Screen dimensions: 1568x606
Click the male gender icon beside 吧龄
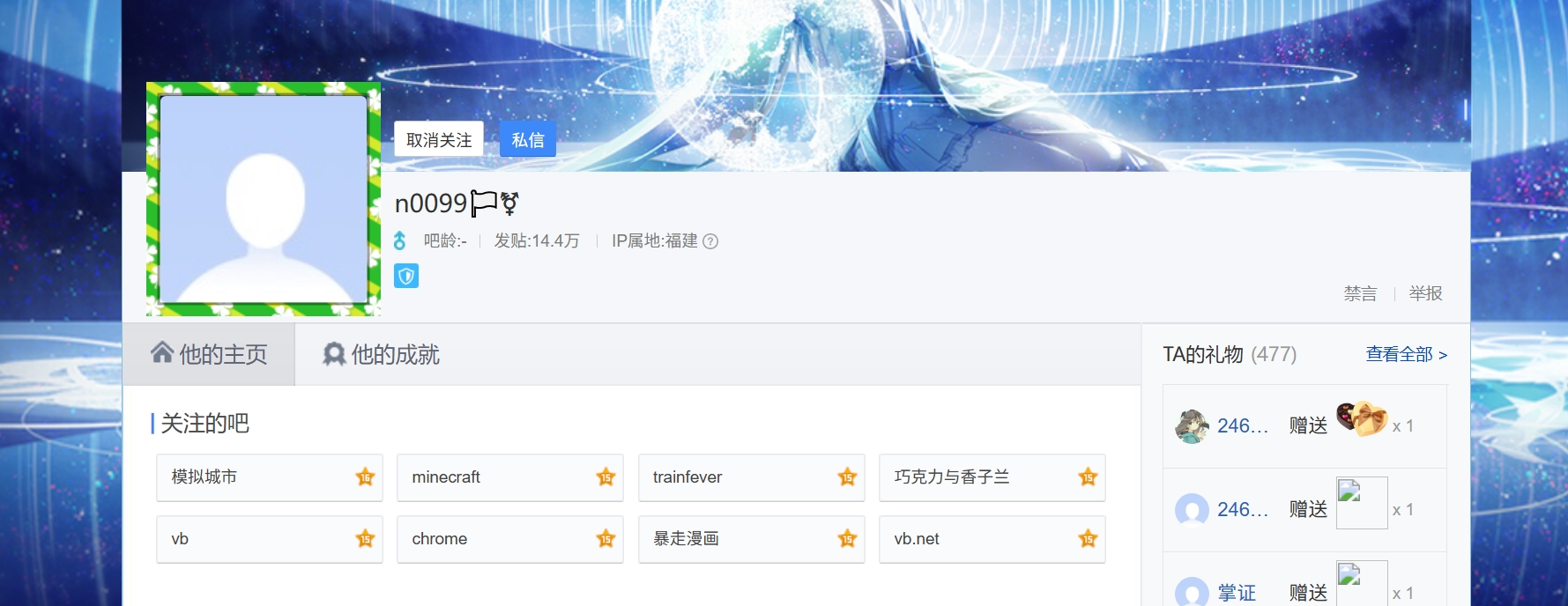point(400,240)
